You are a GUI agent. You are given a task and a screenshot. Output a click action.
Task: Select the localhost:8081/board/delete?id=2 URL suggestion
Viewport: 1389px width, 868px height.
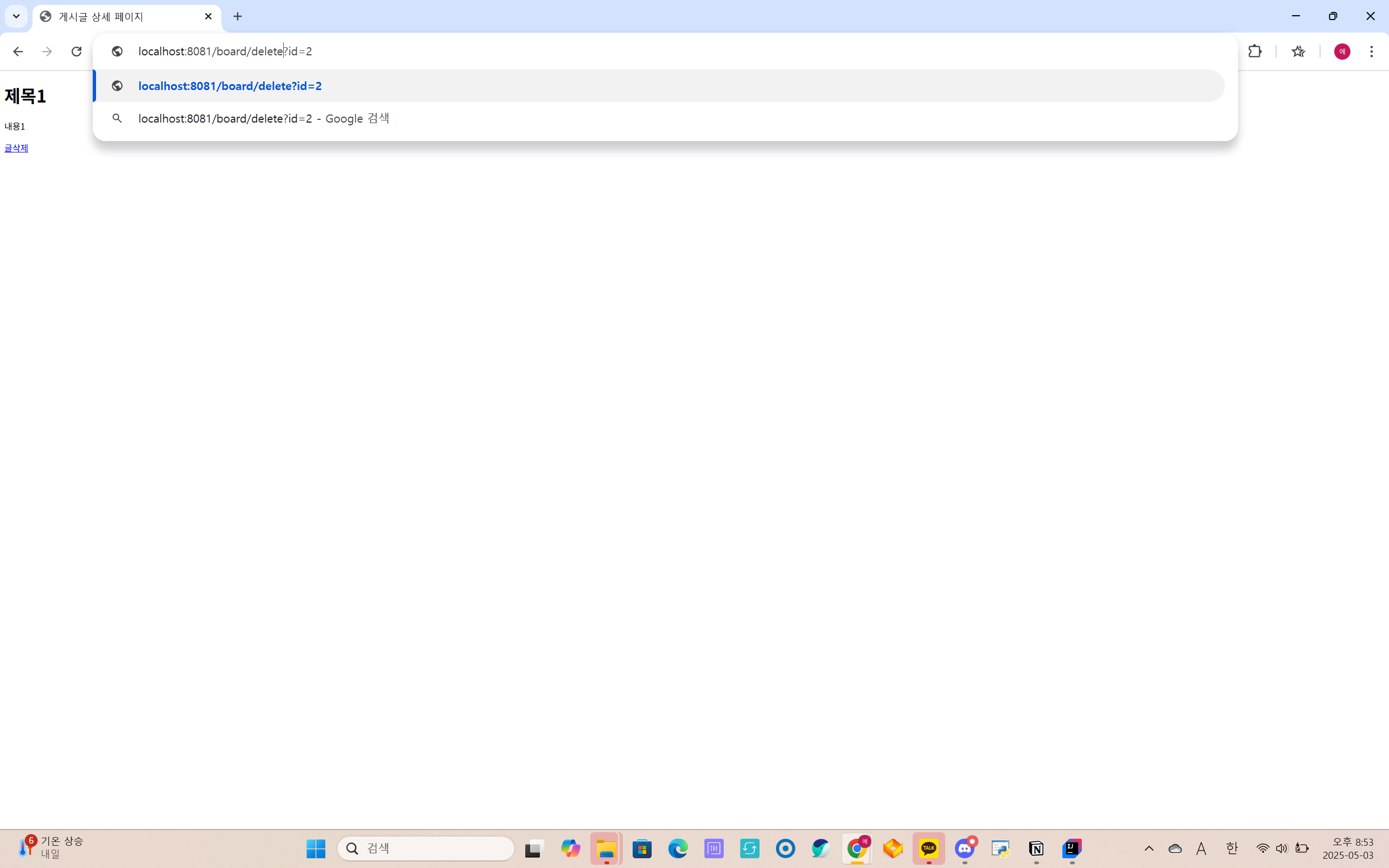click(x=230, y=86)
